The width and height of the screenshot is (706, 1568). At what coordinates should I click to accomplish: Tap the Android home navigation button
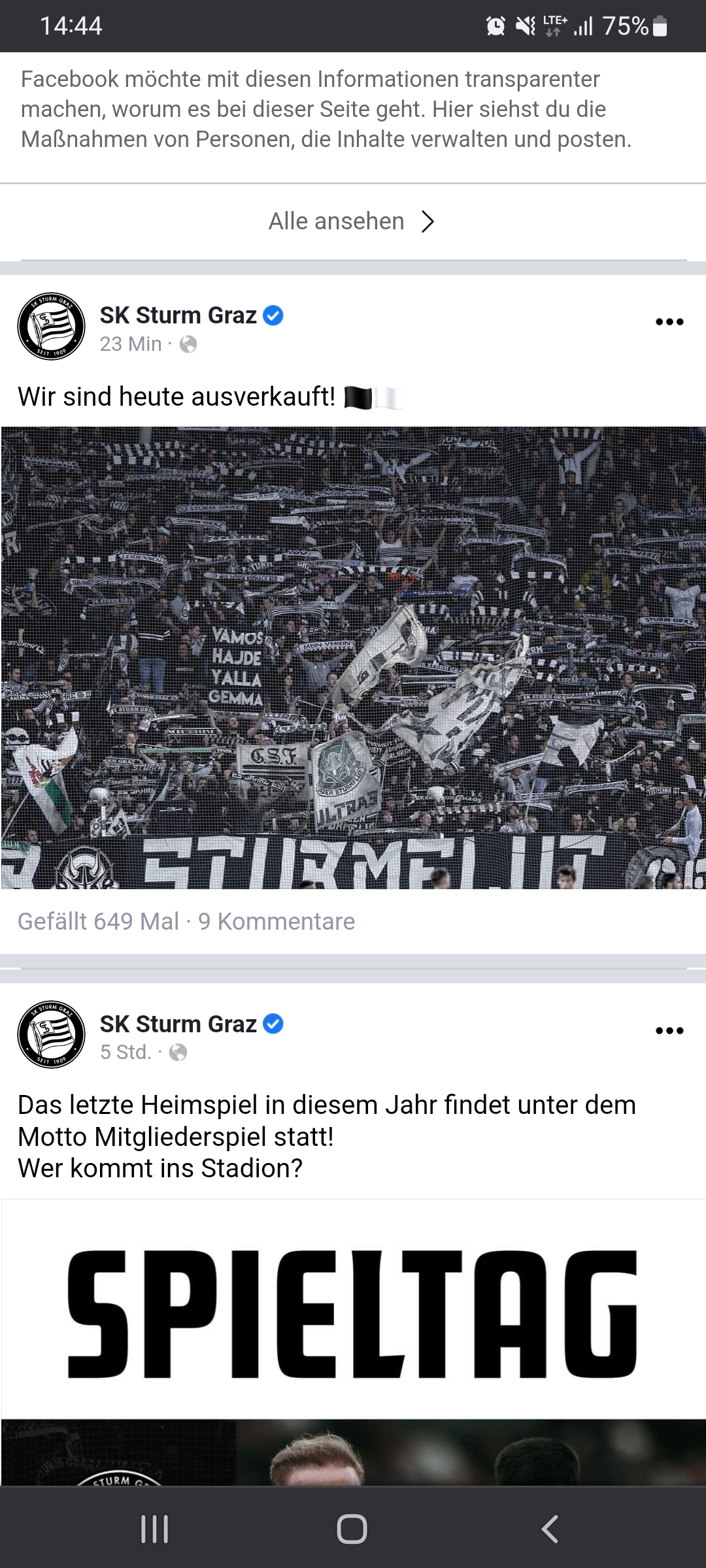point(352,1529)
